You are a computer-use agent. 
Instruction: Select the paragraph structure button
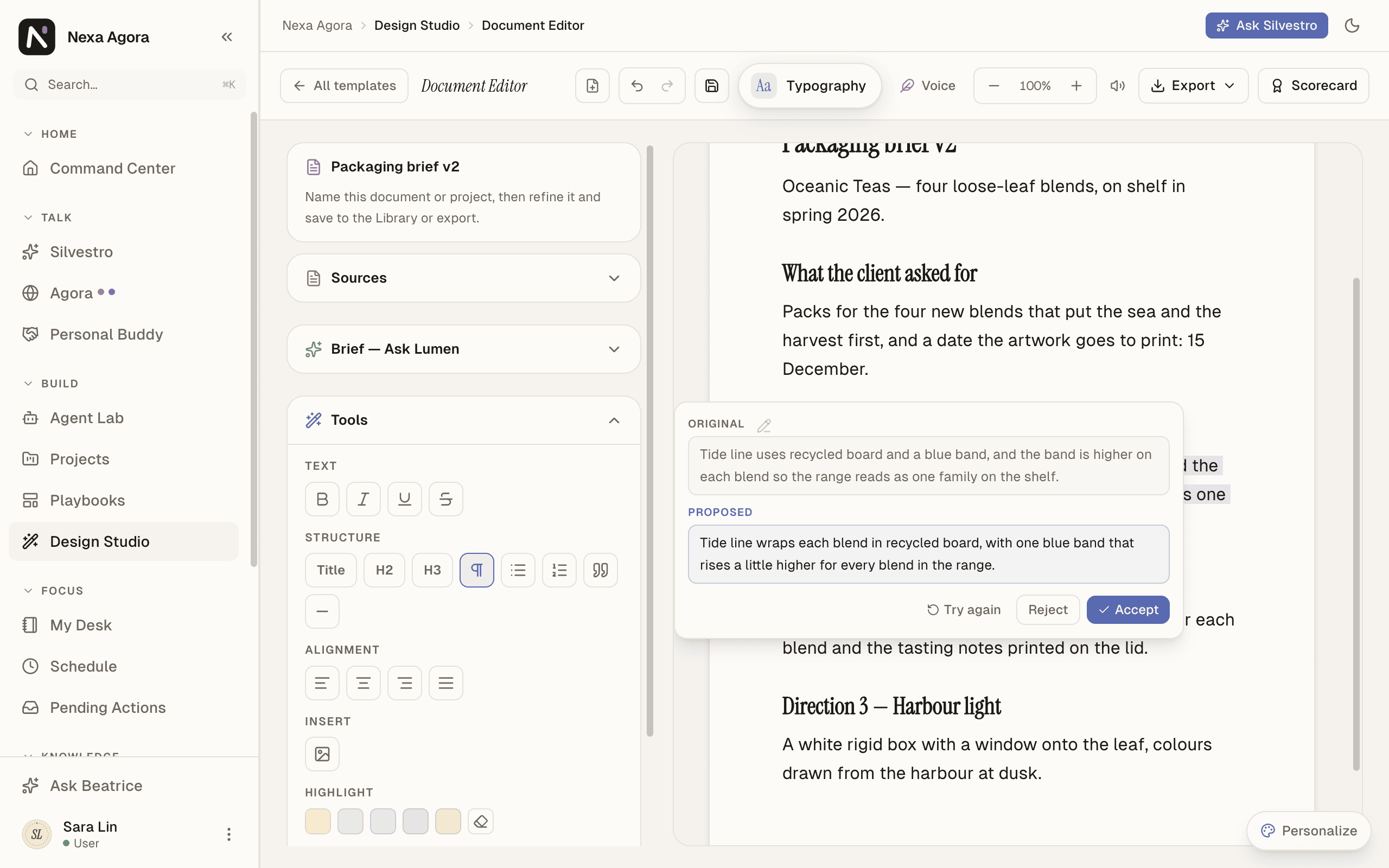(x=477, y=570)
